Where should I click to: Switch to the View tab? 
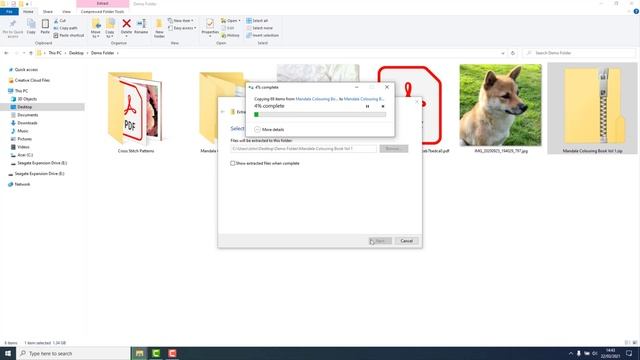coord(66,11)
